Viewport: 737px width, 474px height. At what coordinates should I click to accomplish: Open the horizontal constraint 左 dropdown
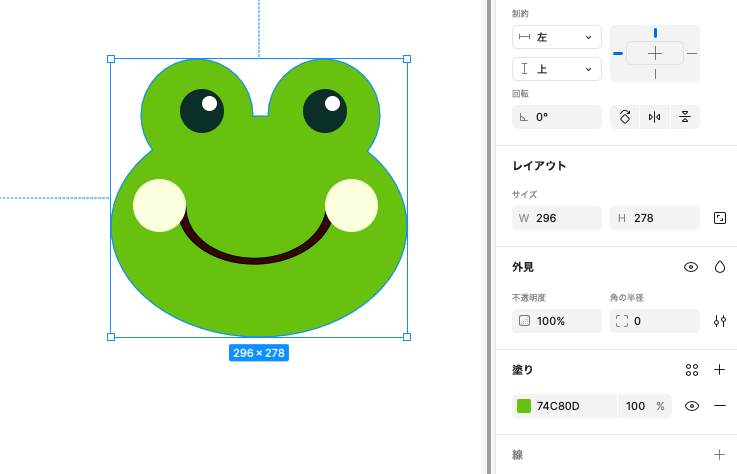556,37
